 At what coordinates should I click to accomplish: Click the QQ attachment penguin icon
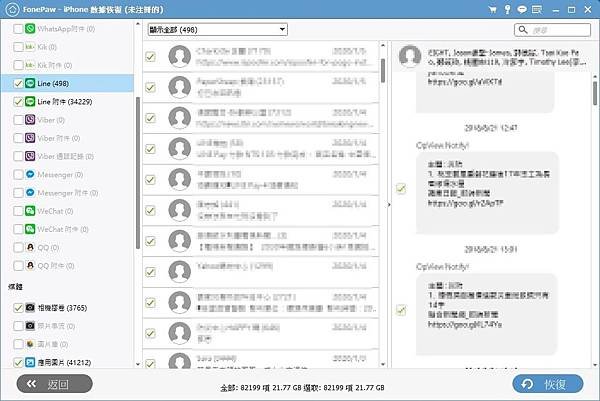pos(30,266)
